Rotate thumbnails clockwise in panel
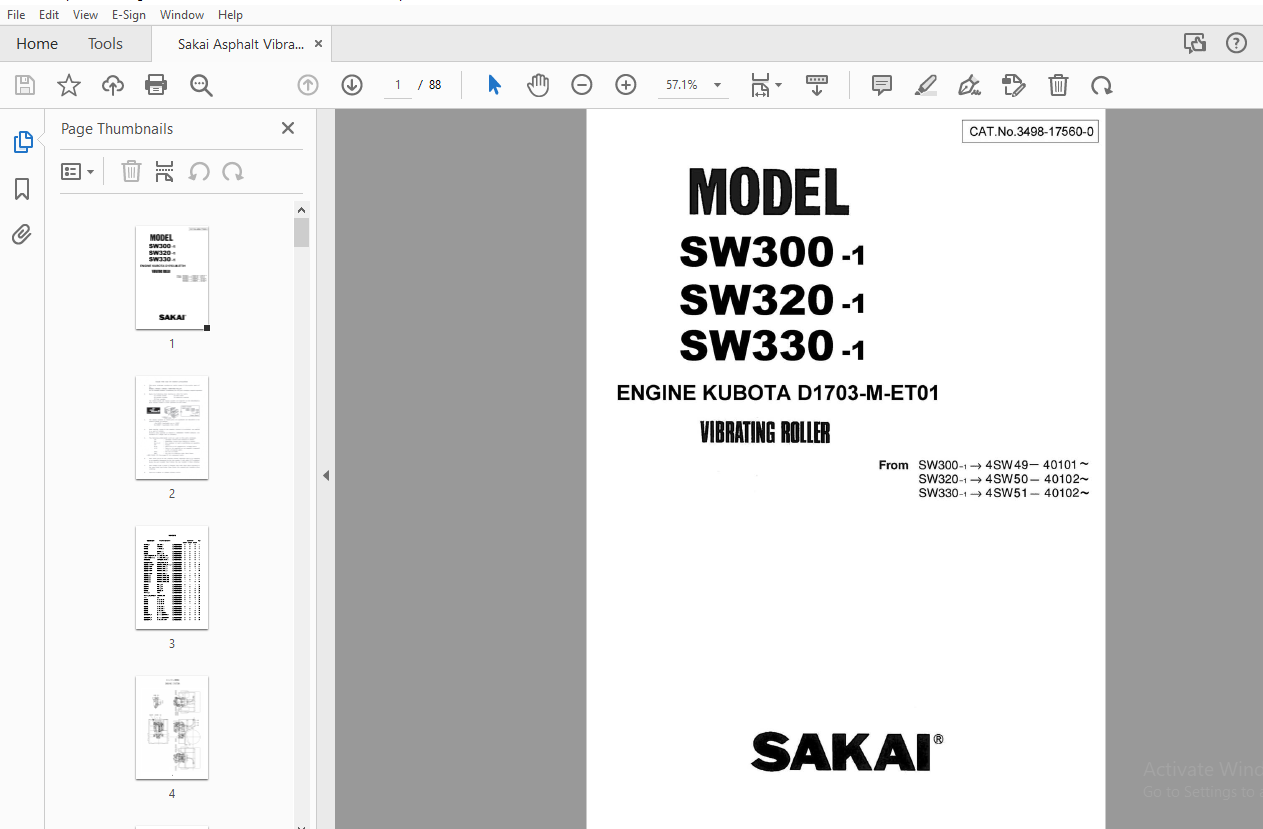Viewport: 1263px width, 829px height. [233, 171]
